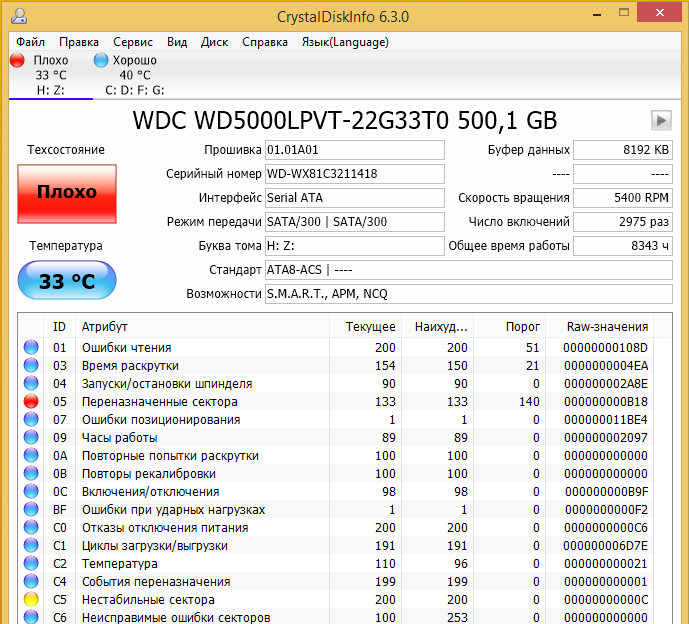689x624 pixels.
Task: Click the Общее время работы value 8343 ч
Action: (623, 246)
